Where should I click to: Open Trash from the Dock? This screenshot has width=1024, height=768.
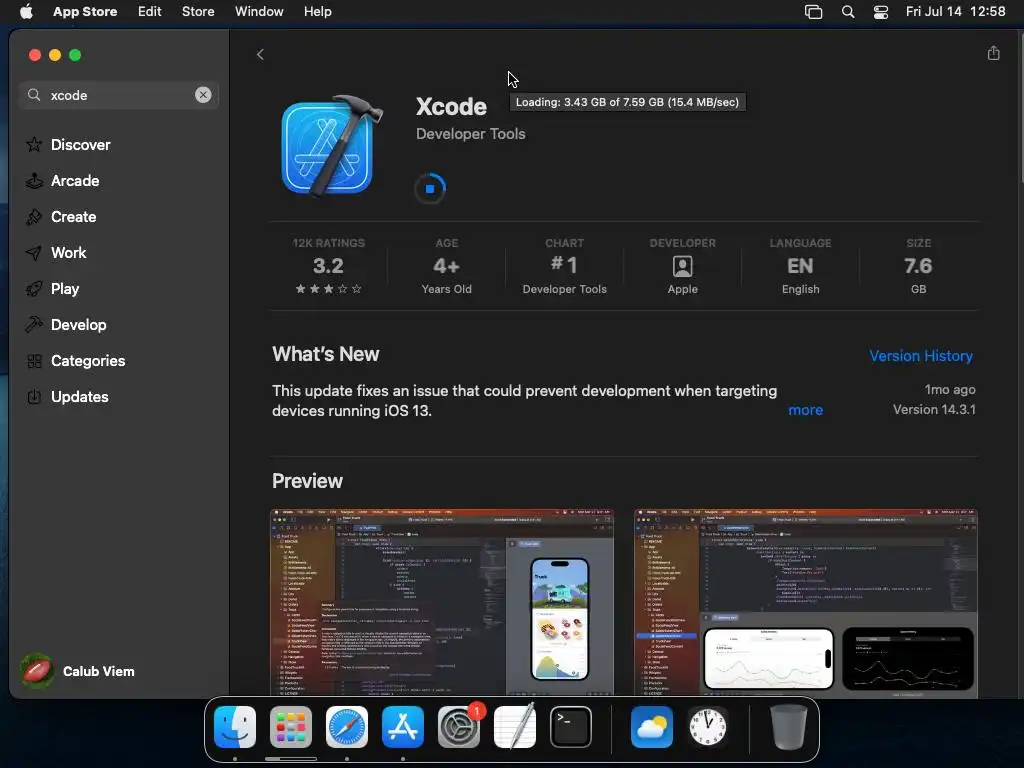tap(788, 727)
